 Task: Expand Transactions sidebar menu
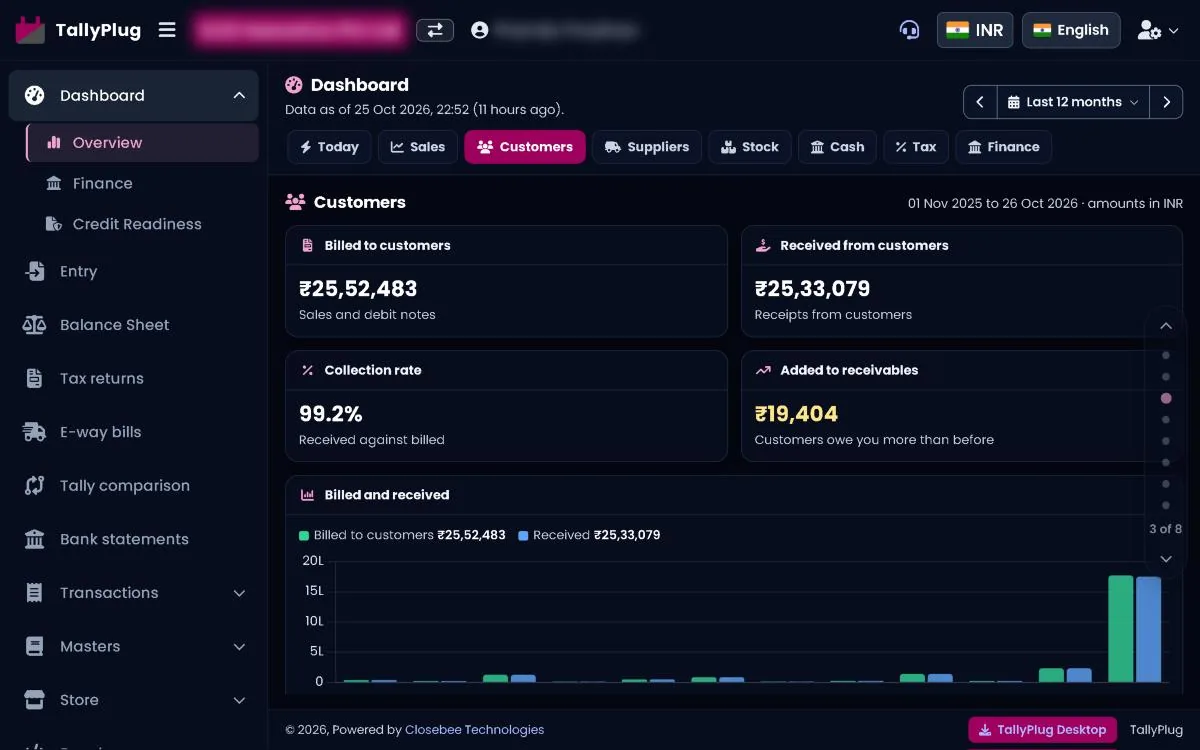point(133,593)
